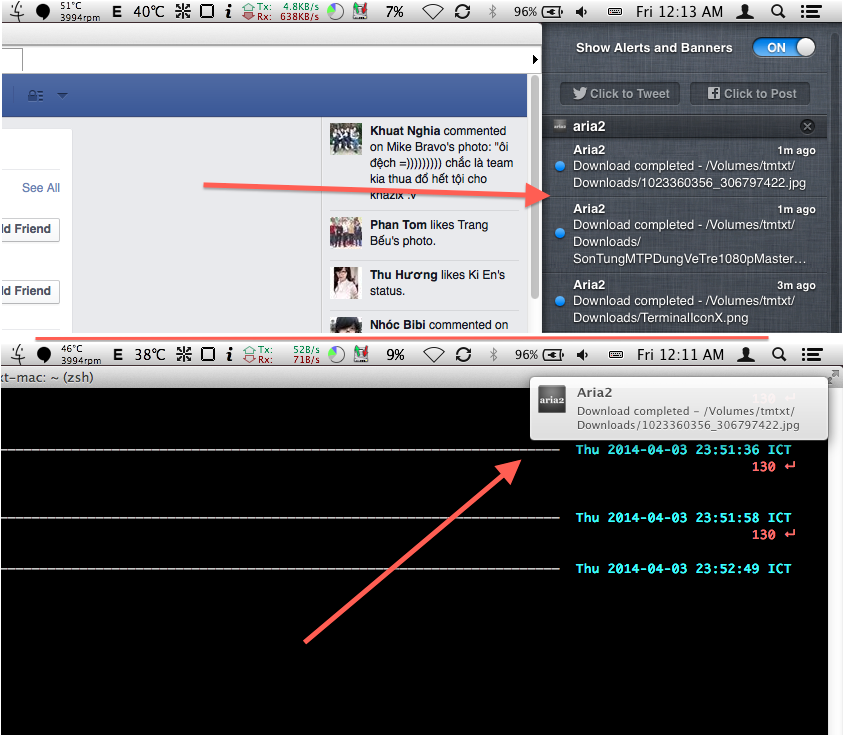The height and width of the screenshot is (736, 844).
Task: Open the 51°C 3994rpm fan monitor
Action: point(80,11)
